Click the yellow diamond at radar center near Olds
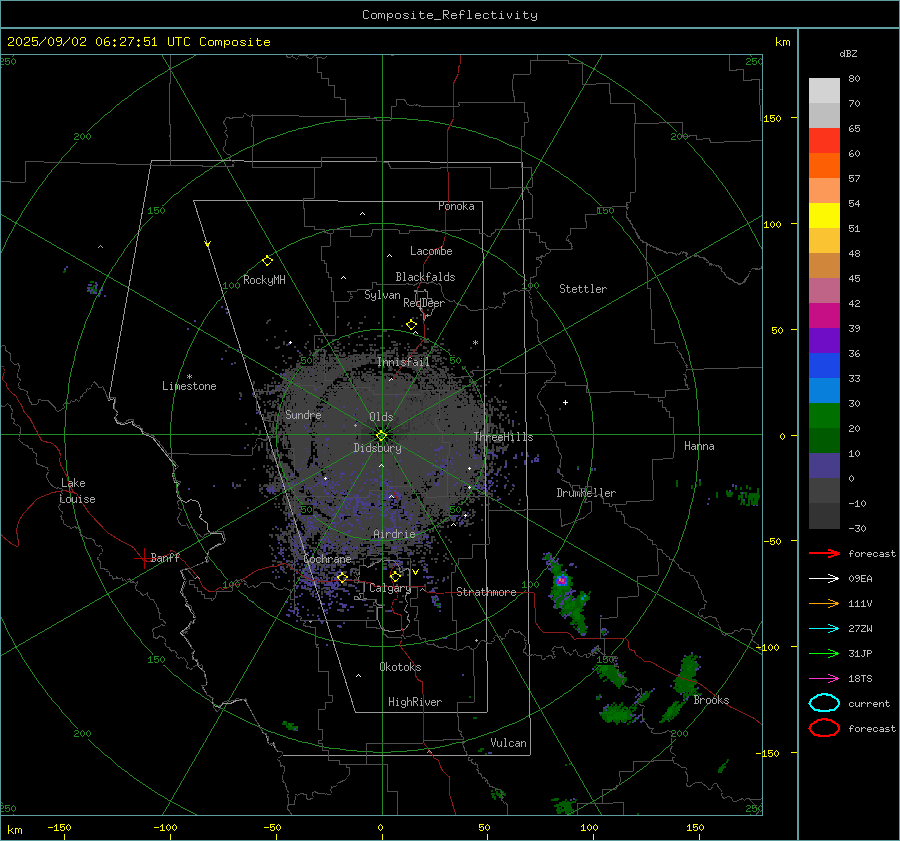 (381, 436)
